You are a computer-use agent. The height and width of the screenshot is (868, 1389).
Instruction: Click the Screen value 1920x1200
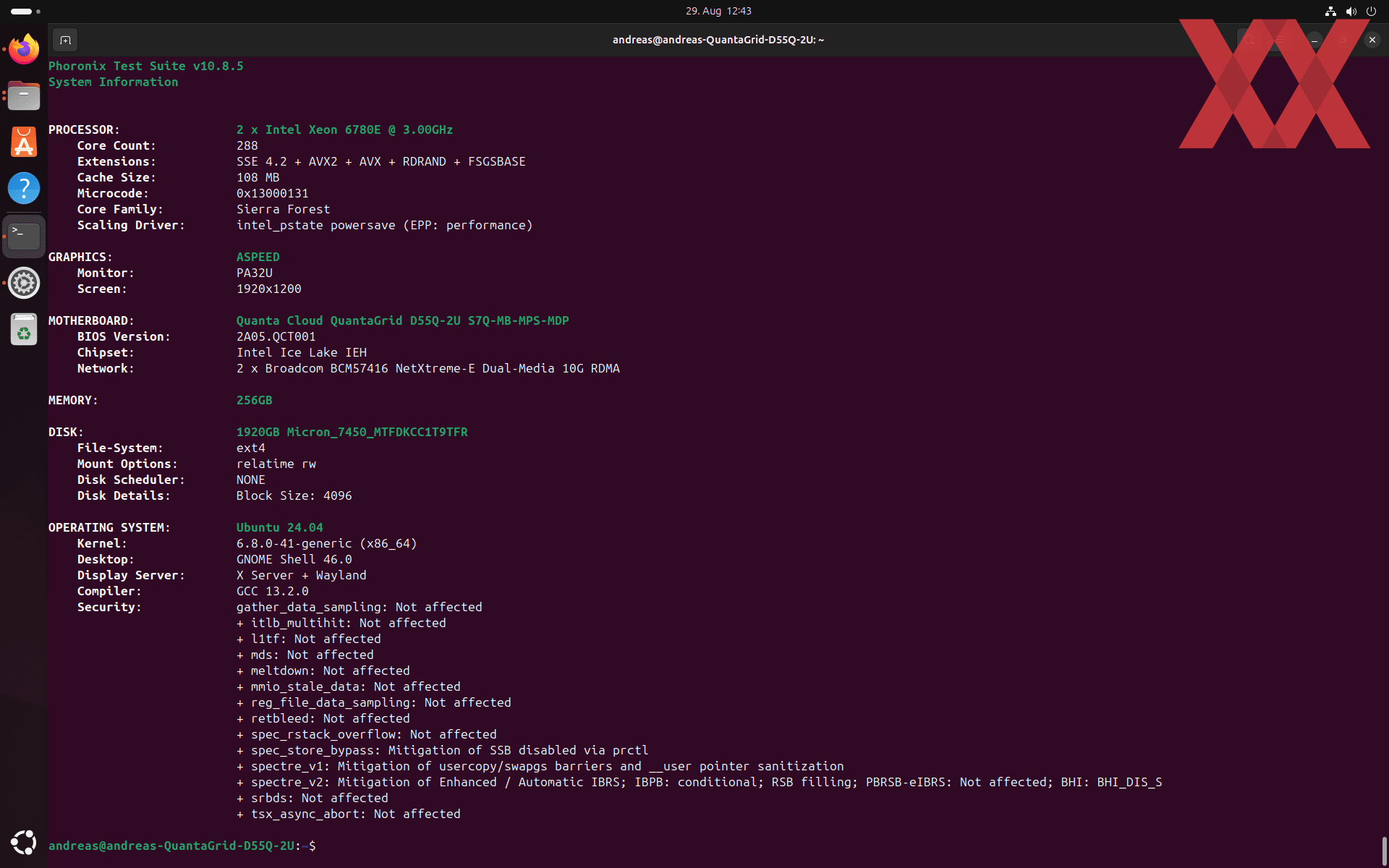coord(269,289)
